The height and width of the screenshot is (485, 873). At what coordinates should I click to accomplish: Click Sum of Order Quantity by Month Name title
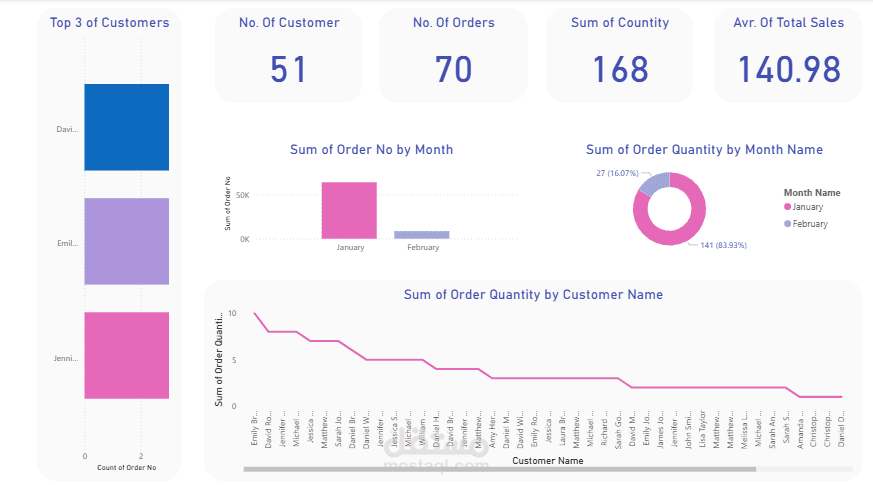coord(704,150)
